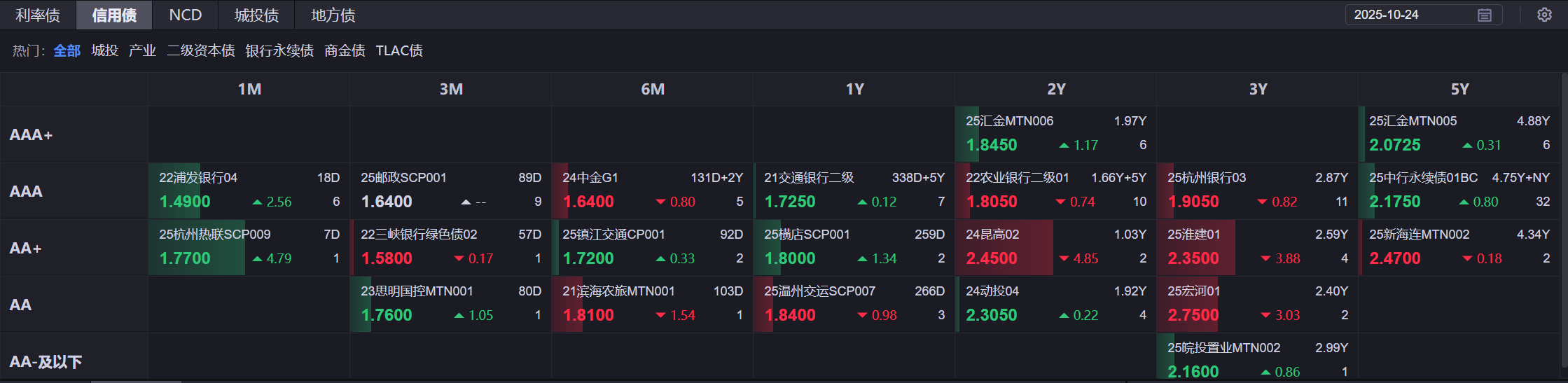Filter by 城投 hot category

(x=105, y=50)
